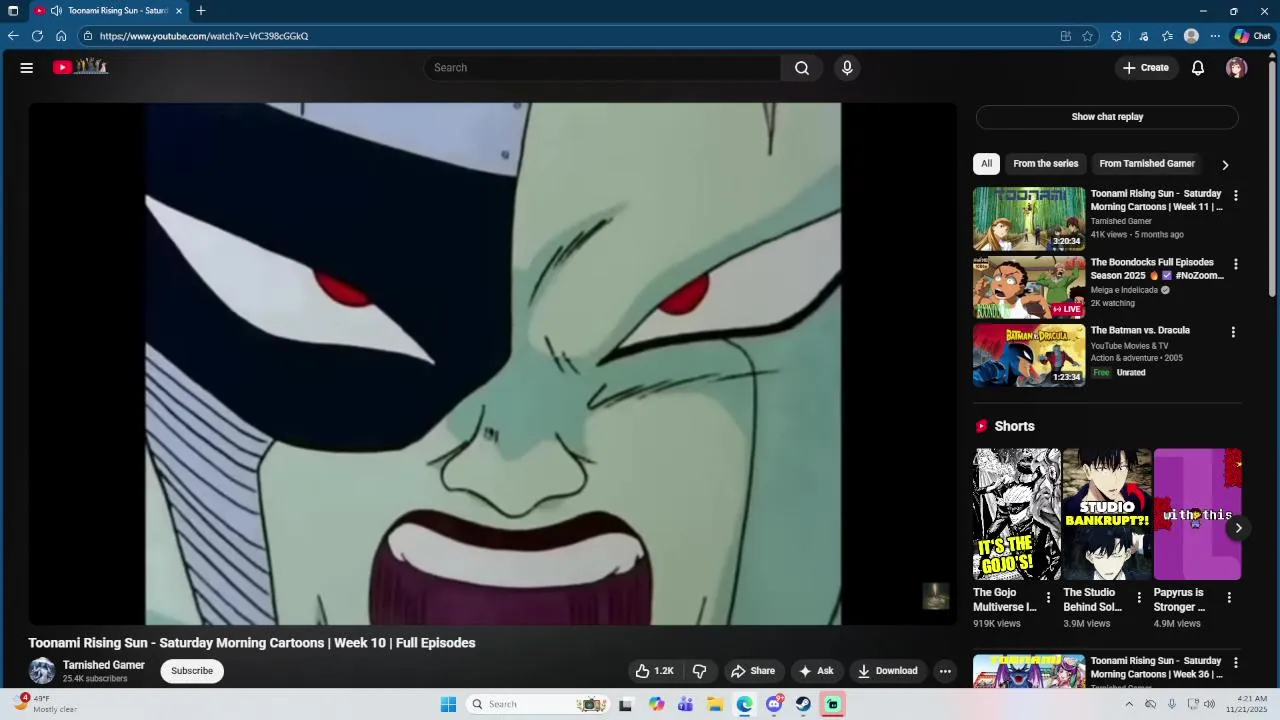Open the YouTube account avatar menu
1280x720 pixels.
click(1237, 68)
